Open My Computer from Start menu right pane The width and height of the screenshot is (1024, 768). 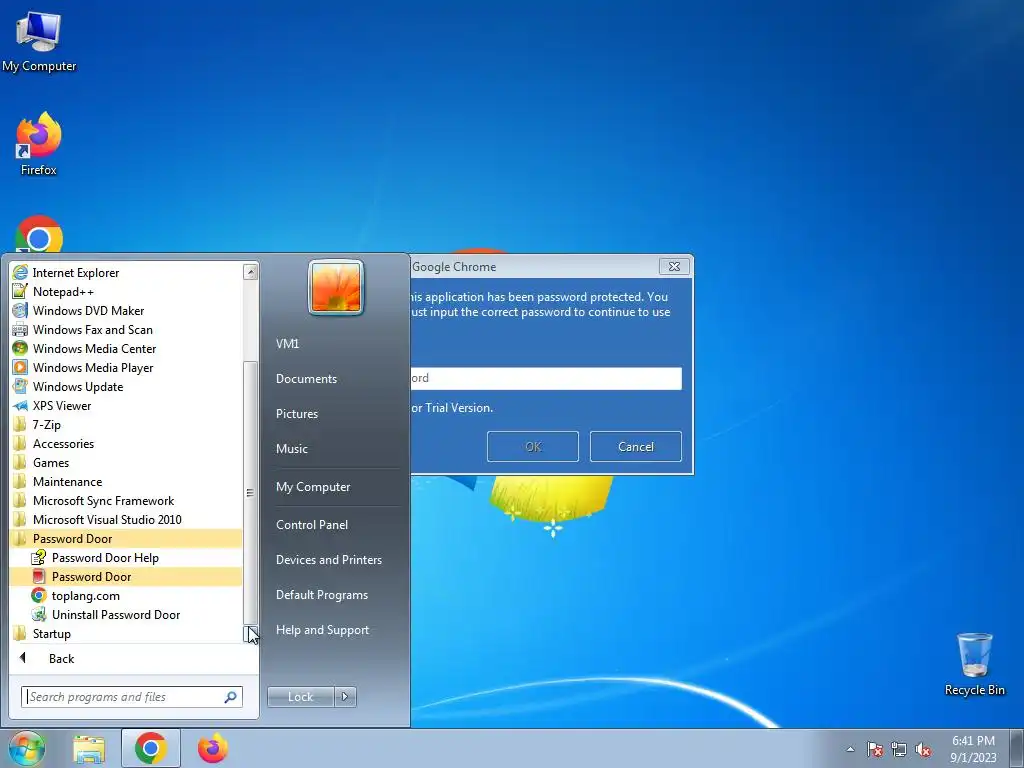(x=336, y=487)
